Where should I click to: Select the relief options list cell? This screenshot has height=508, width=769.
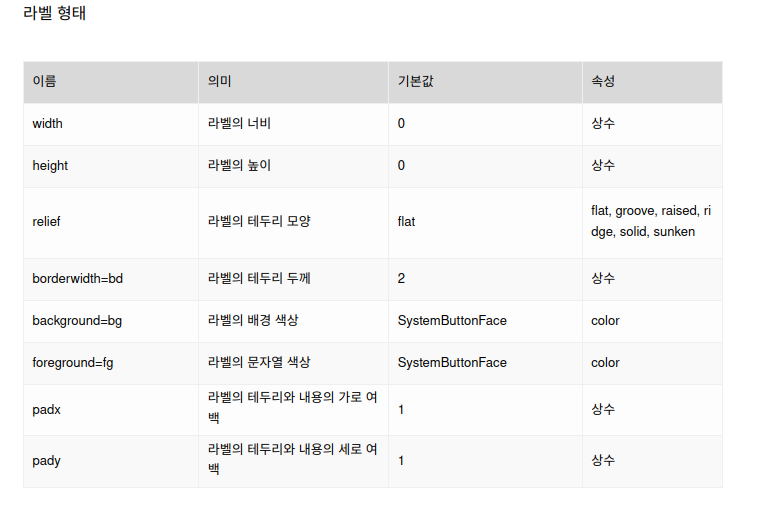pos(652,223)
